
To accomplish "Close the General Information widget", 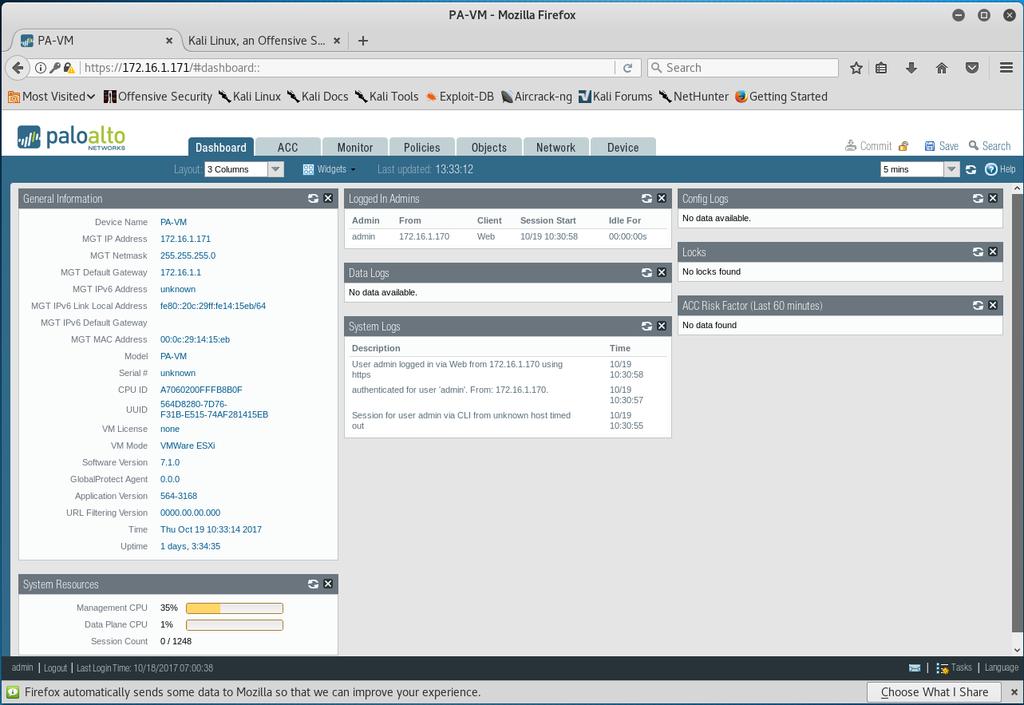I will [328, 198].
